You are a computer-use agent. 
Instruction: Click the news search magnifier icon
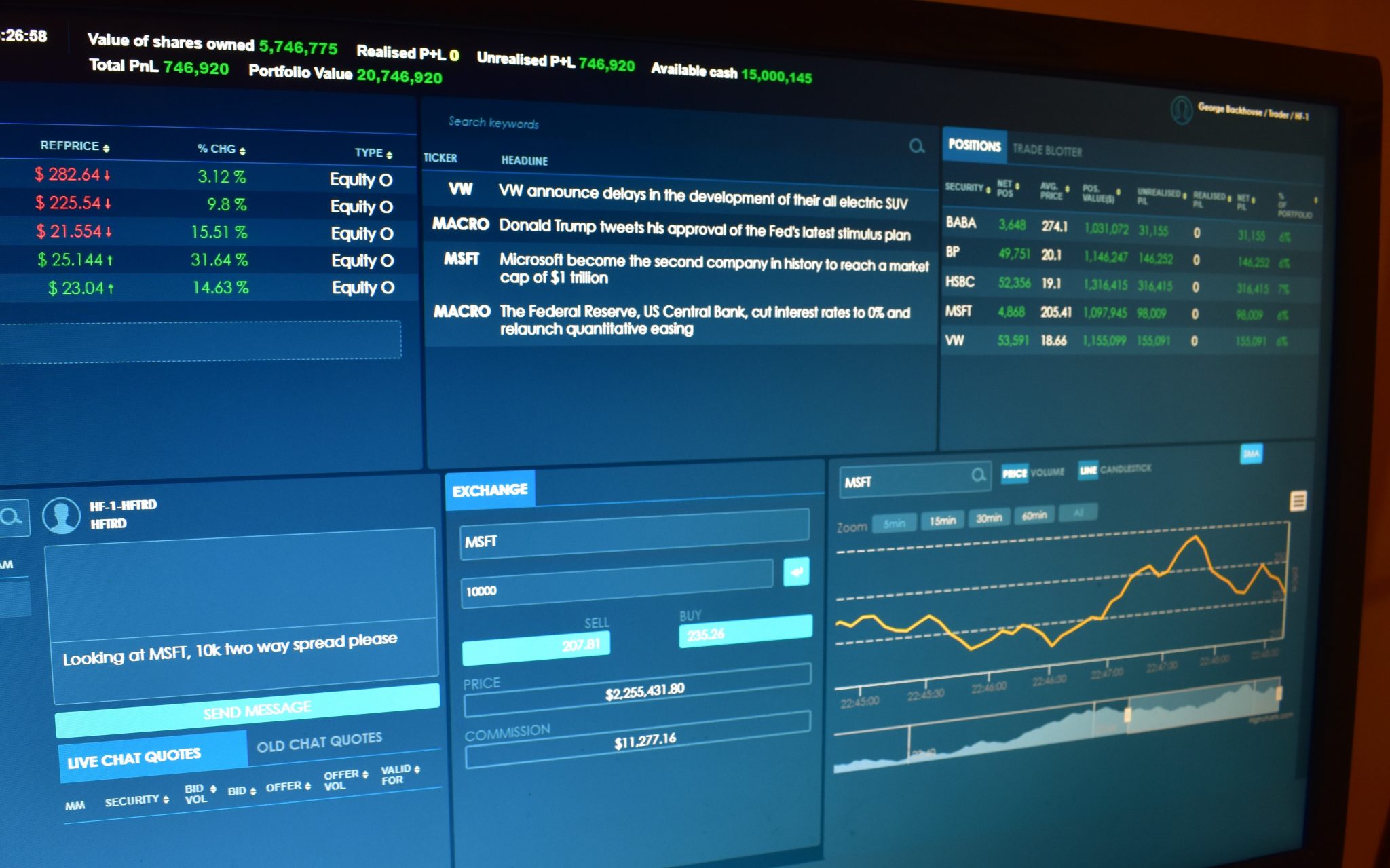pyautogui.click(x=917, y=146)
